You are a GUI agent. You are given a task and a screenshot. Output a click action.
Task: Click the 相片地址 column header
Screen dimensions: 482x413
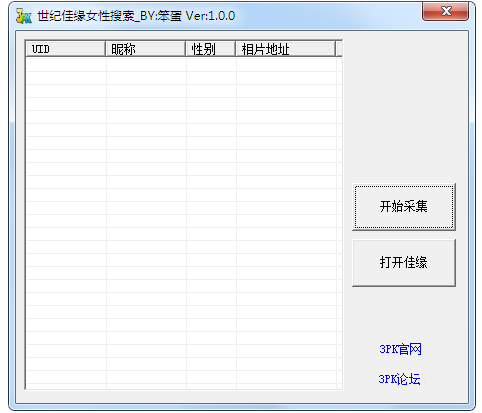[286, 49]
